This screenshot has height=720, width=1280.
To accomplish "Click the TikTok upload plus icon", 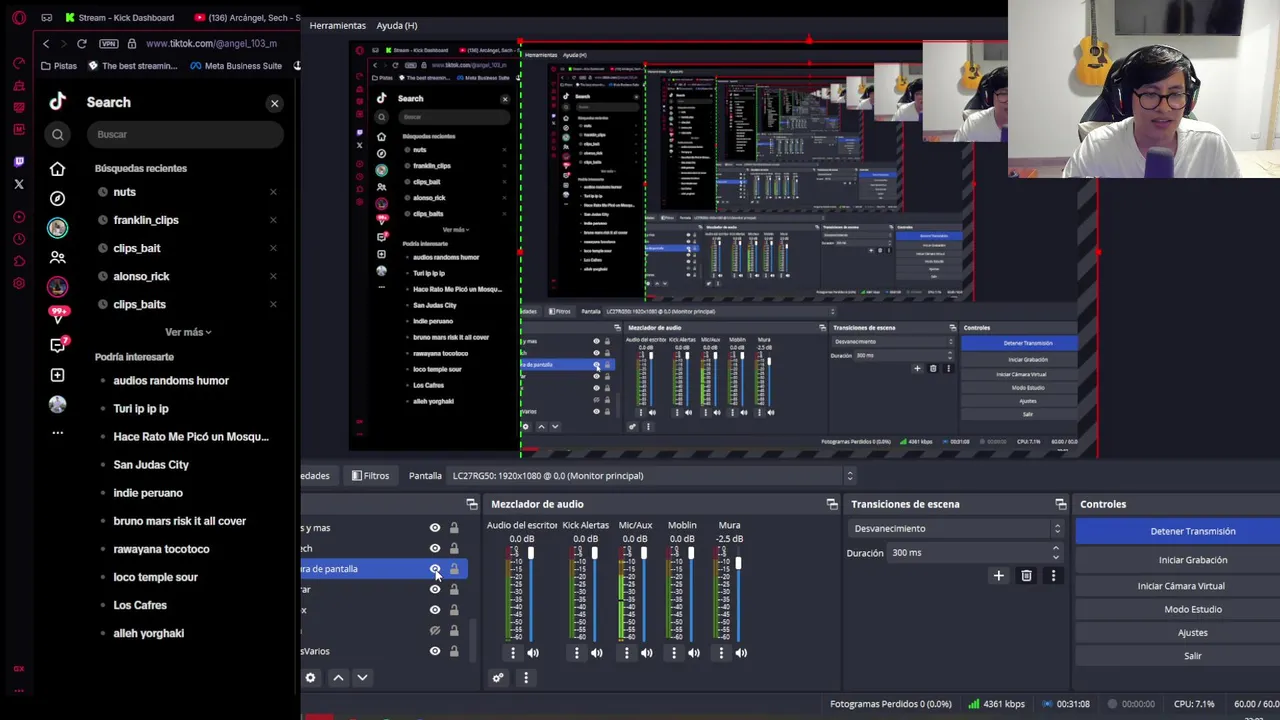I will click(x=58, y=375).
